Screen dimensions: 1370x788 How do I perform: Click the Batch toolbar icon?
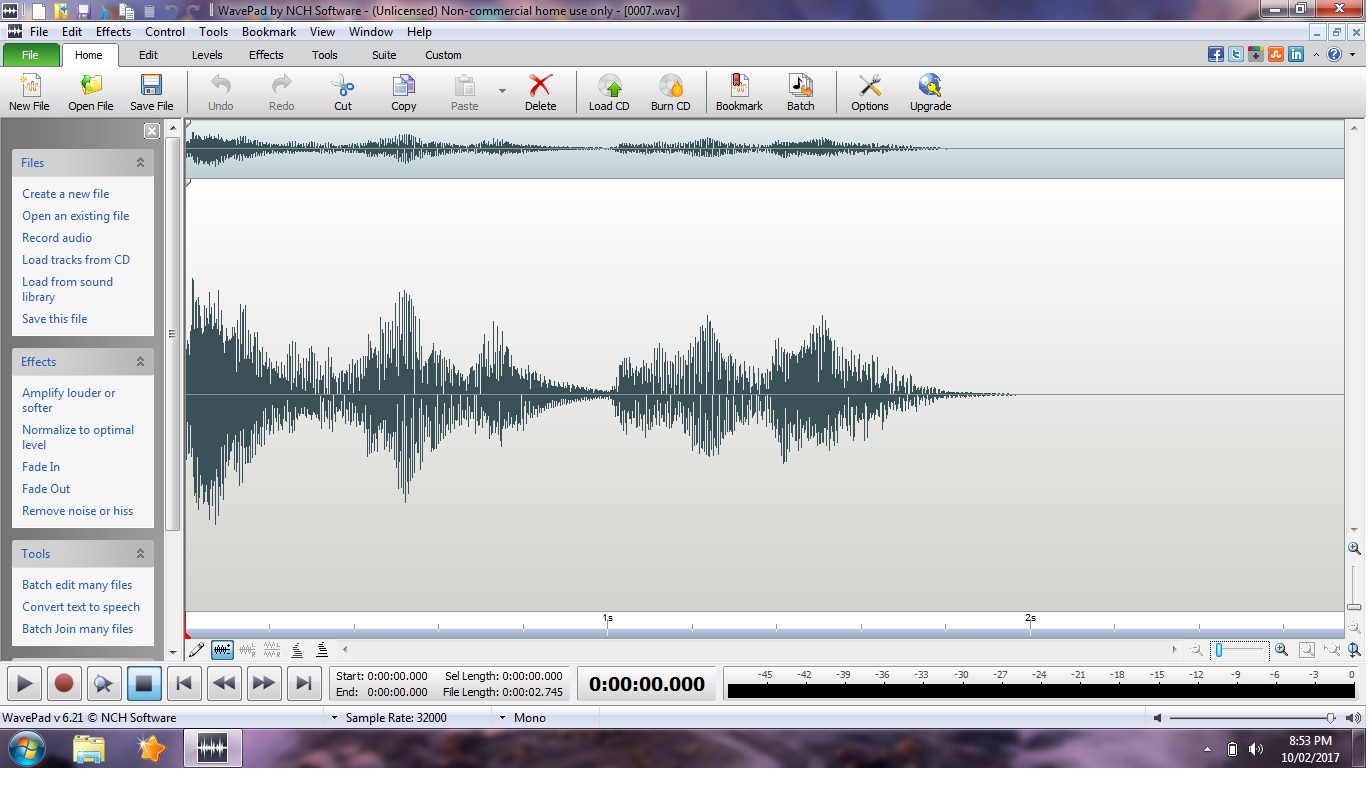point(801,90)
